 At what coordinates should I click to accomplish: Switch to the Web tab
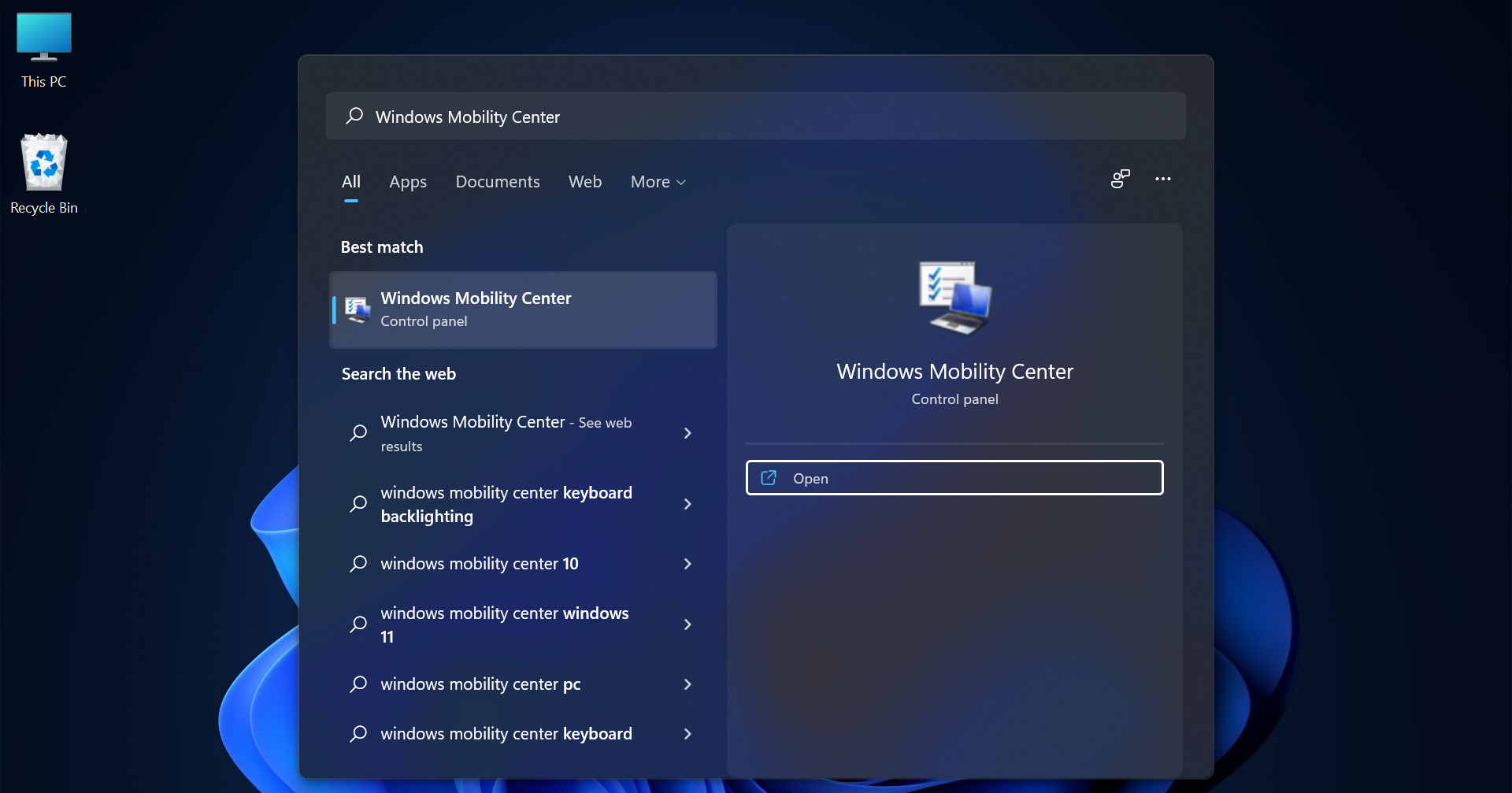584,181
